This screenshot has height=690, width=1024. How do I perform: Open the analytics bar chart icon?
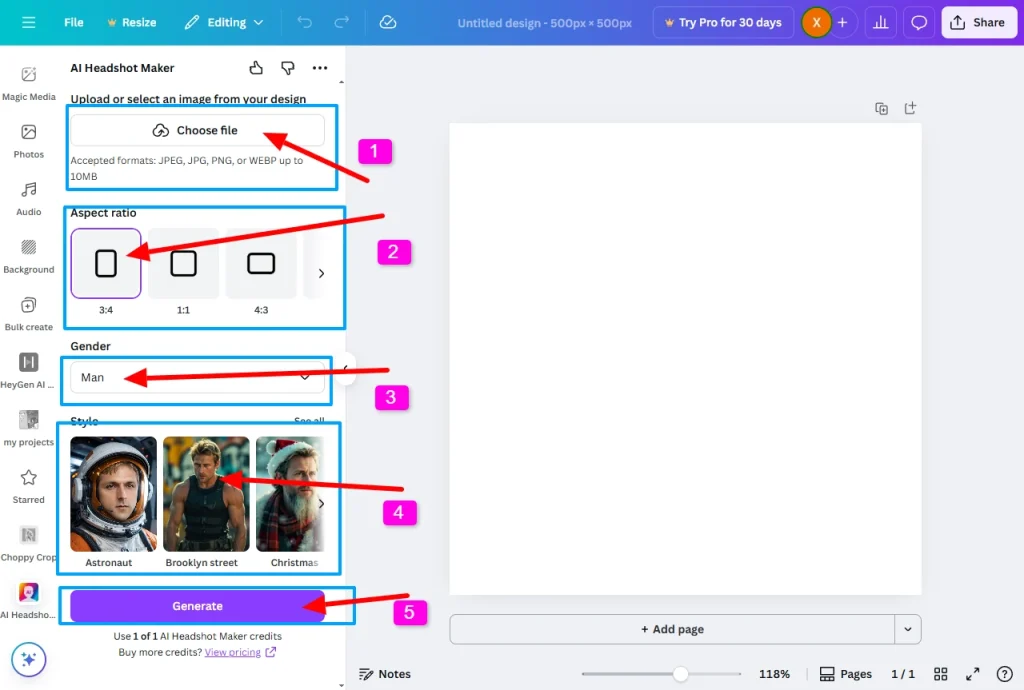[880, 22]
